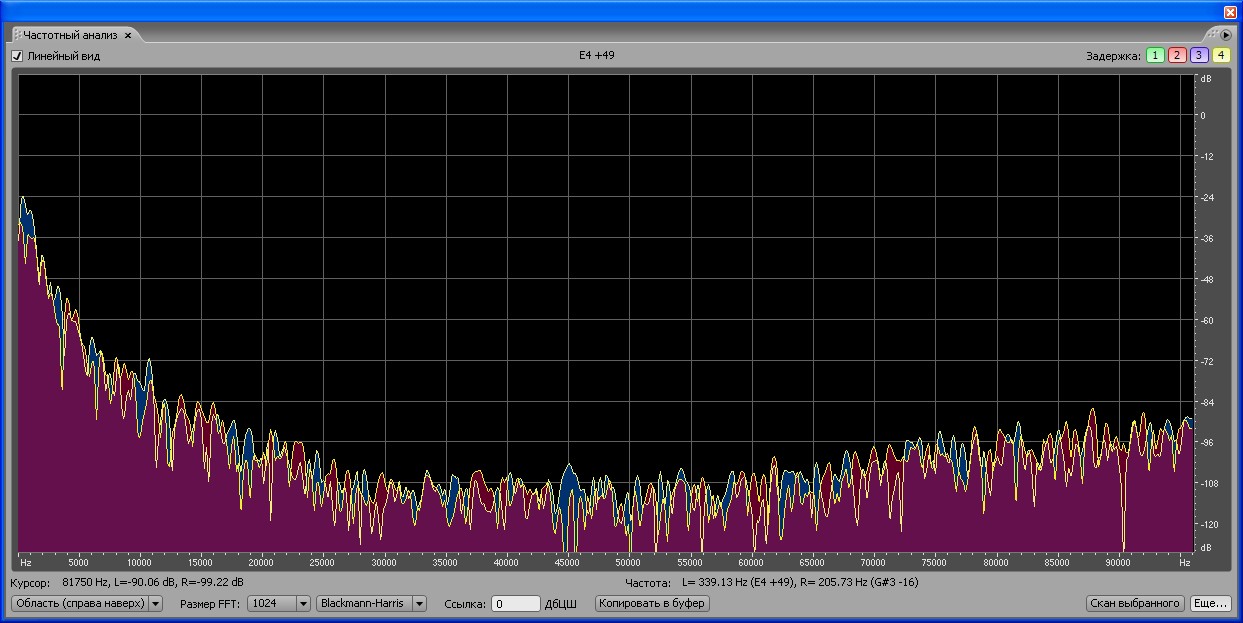The width and height of the screenshot is (1243, 623).
Task: Uncheck the Линейный вид checkbox
Action: click(17, 56)
